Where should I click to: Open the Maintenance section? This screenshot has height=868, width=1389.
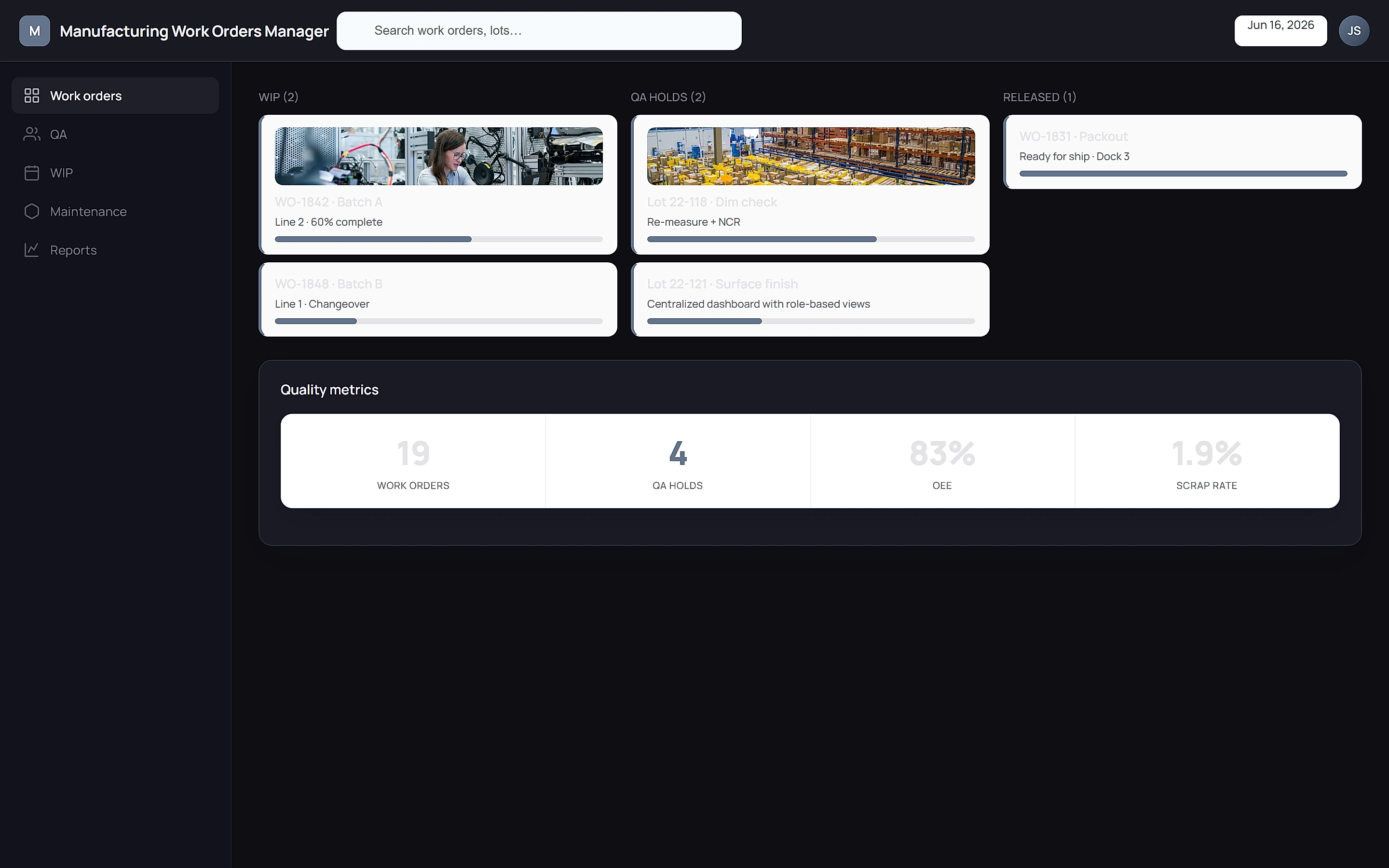[x=115, y=211]
